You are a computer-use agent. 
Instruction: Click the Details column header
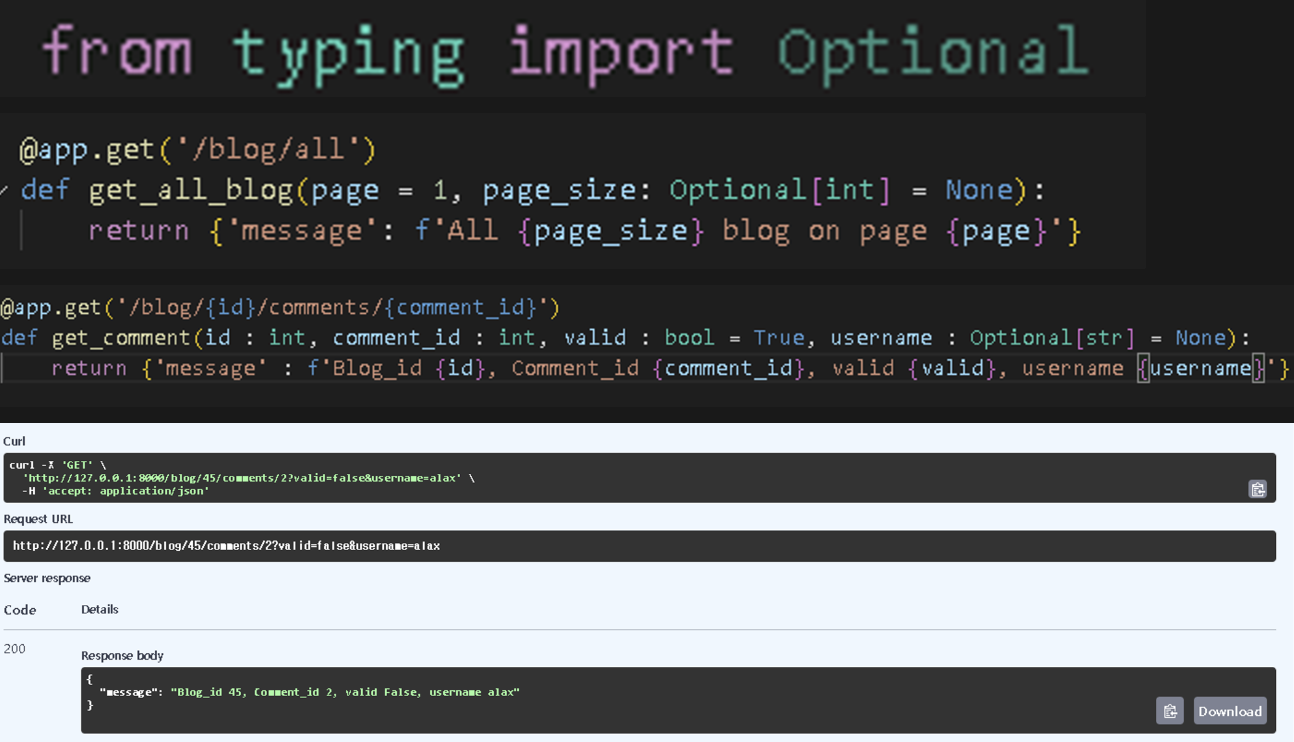coord(99,609)
